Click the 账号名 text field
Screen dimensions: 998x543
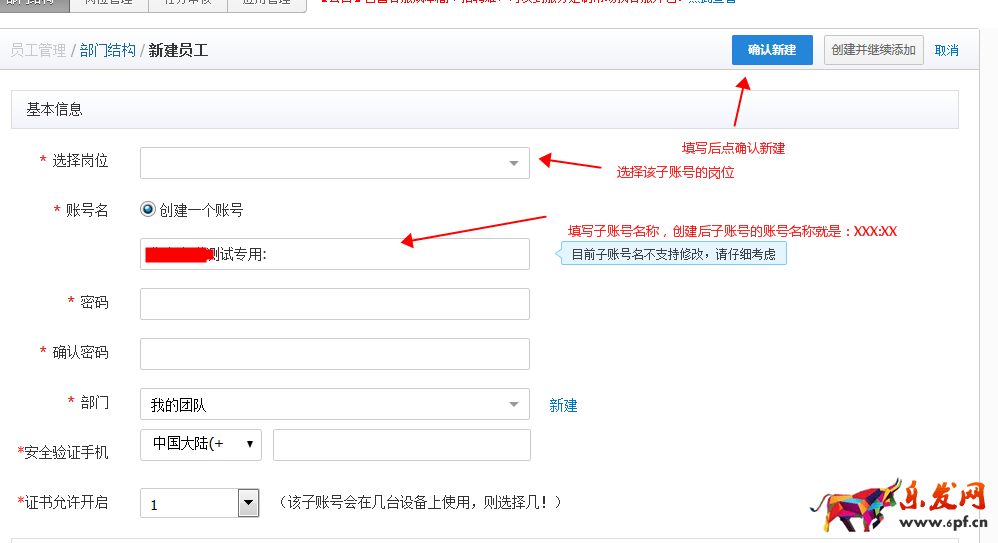pos(334,254)
